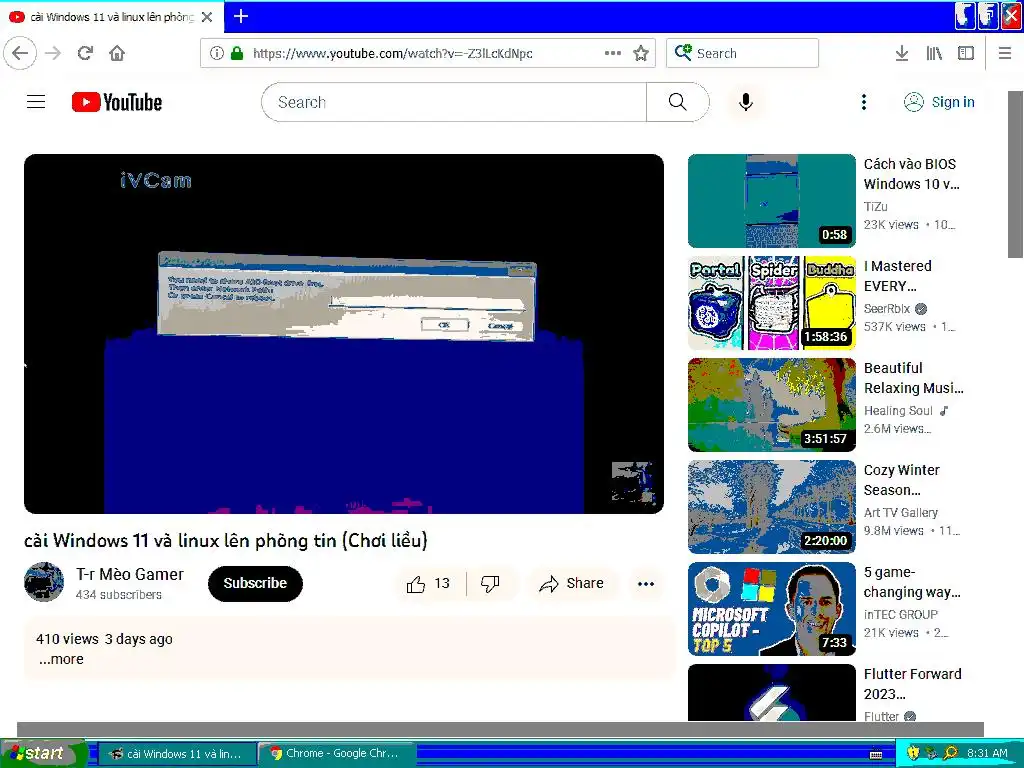Click the browser forward arrow
This screenshot has height=768, width=1024.
click(54, 53)
